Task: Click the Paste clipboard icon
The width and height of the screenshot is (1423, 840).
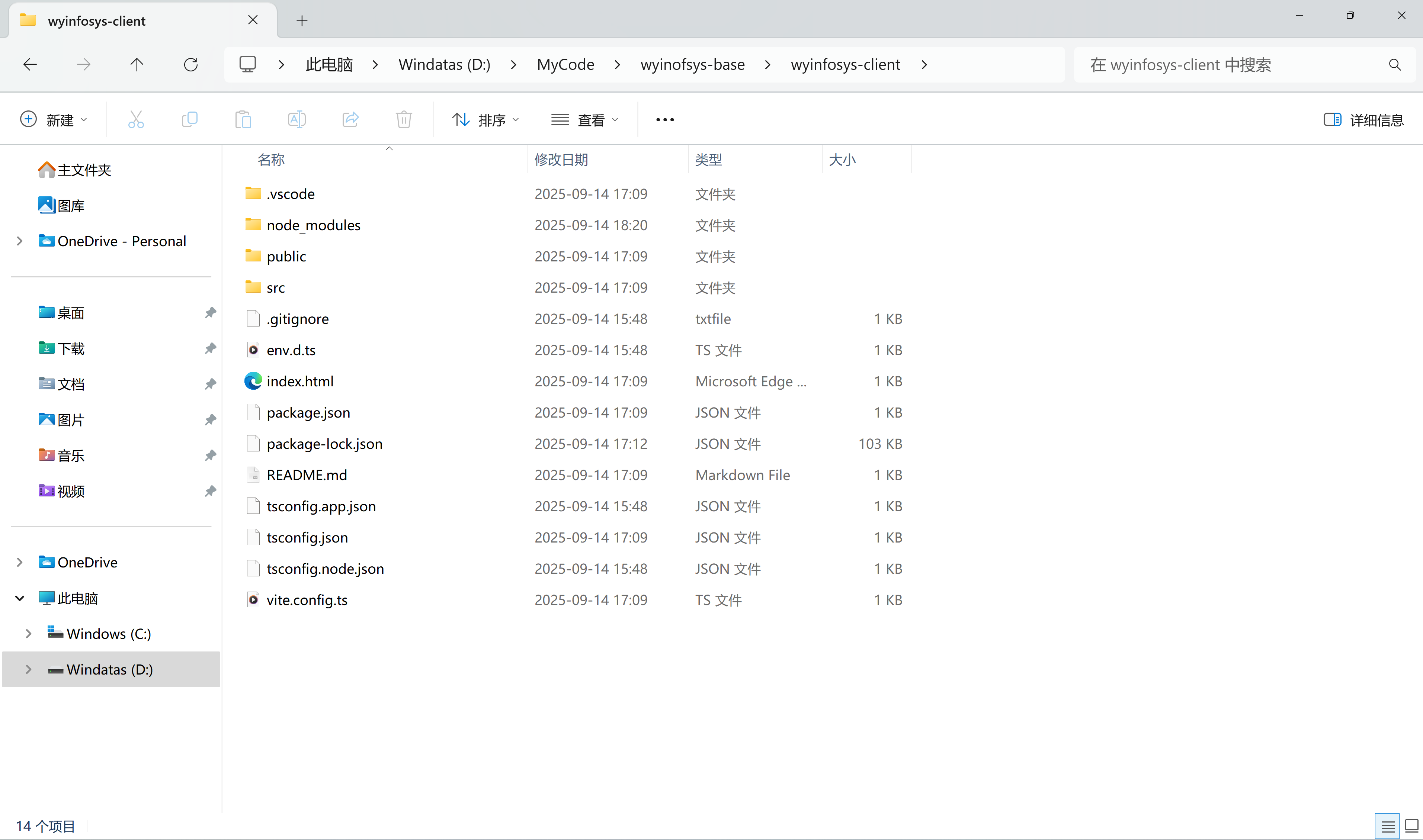Action: coord(243,119)
